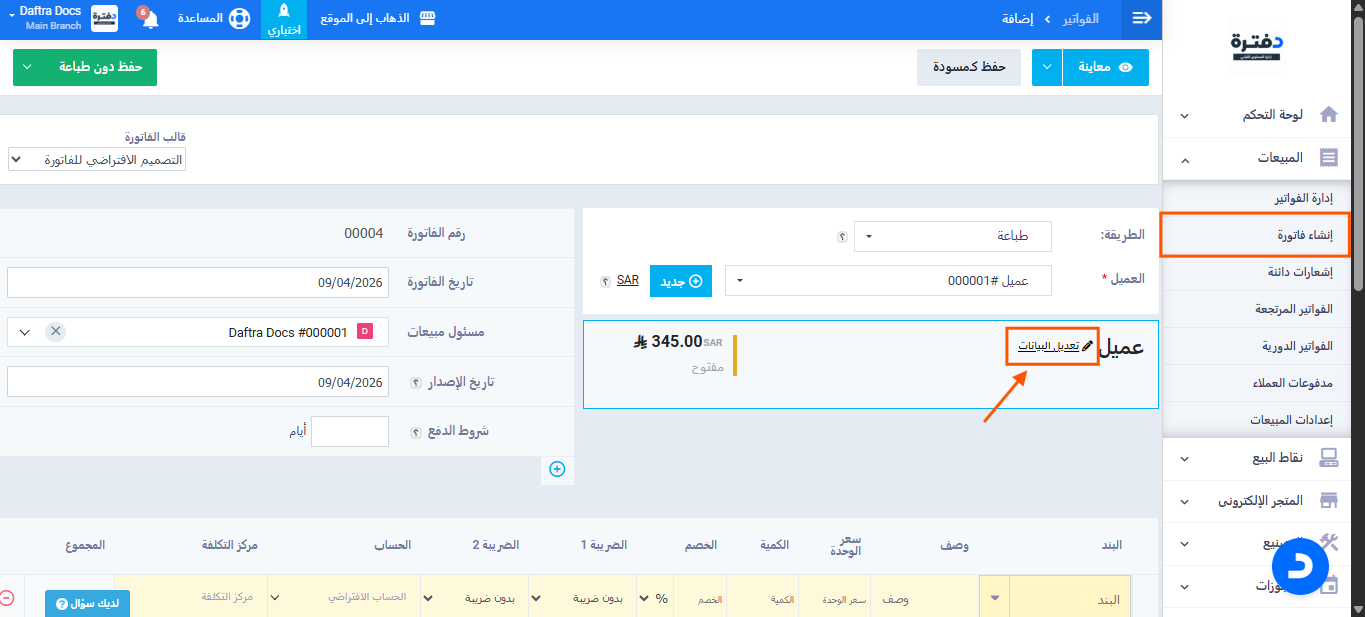Click the new client button
Screen dimensions: 1365x617
pyautogui.click(x=681, y=281)
